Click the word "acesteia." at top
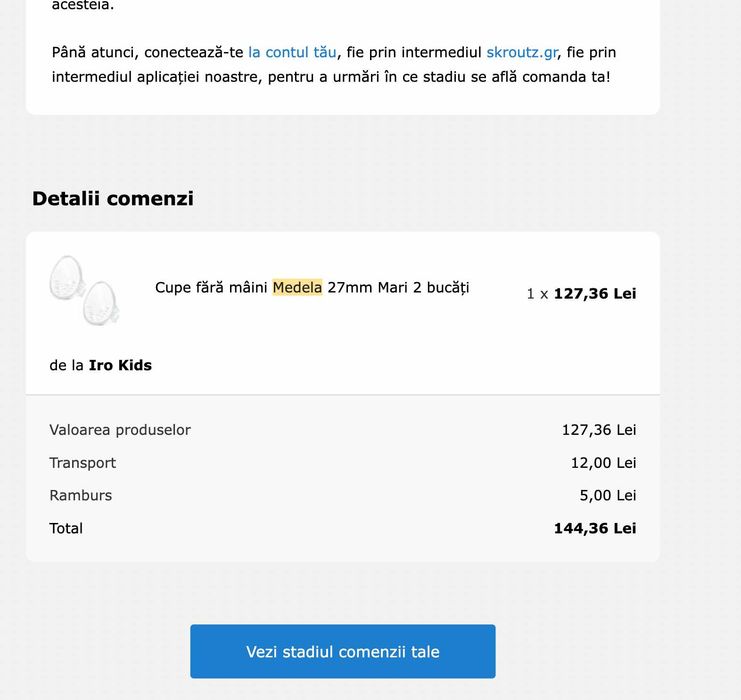Viewport: 741px width, 700px height. (x=83, y=5)
